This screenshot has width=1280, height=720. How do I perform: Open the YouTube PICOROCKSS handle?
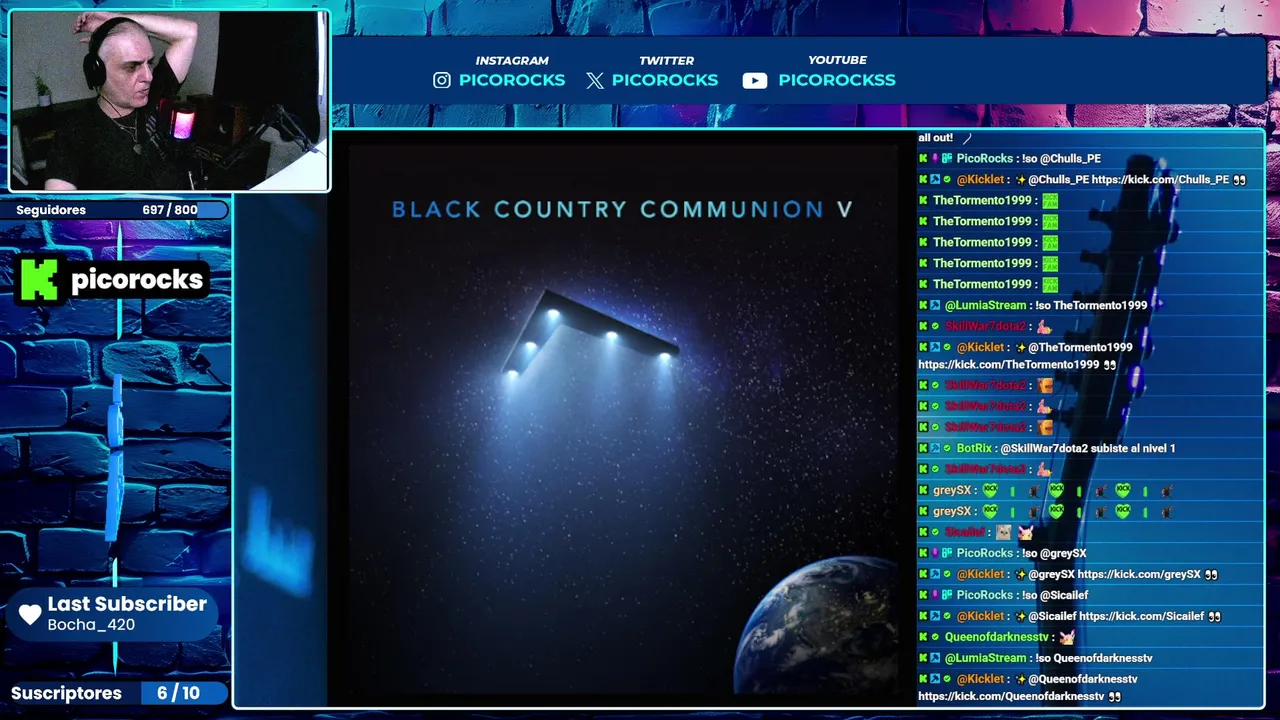click(x=837, y=80)
